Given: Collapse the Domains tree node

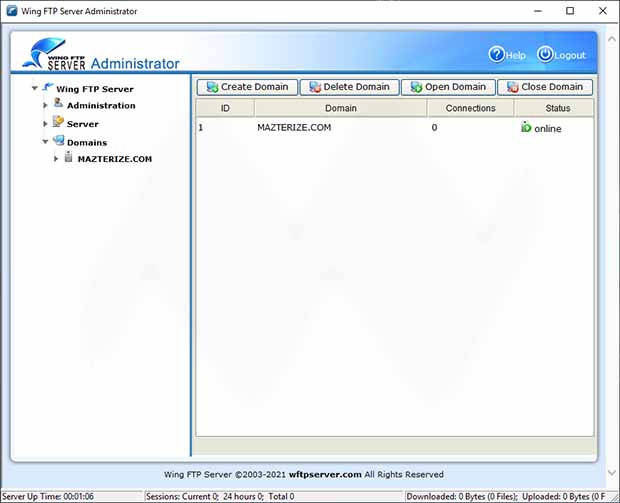Looking at the screenshot, I should click(x=45, y=142).
